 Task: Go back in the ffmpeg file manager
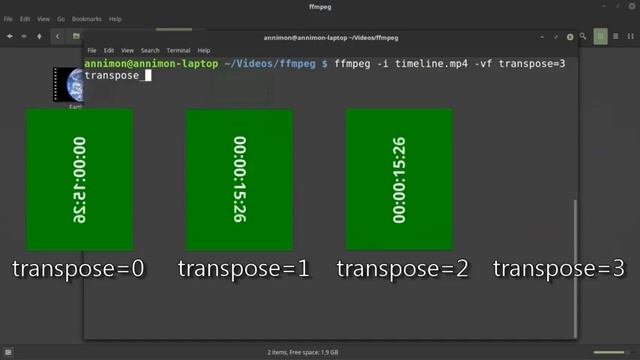pos(9,36)
